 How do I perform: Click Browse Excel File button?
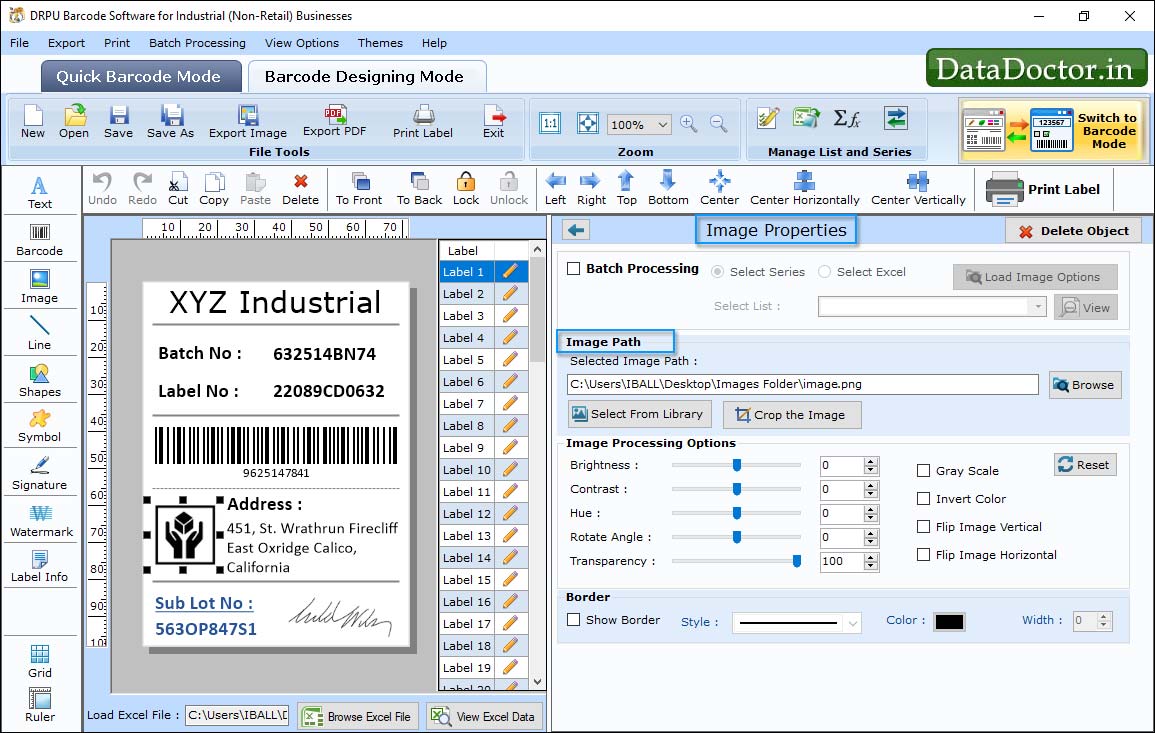358,716
